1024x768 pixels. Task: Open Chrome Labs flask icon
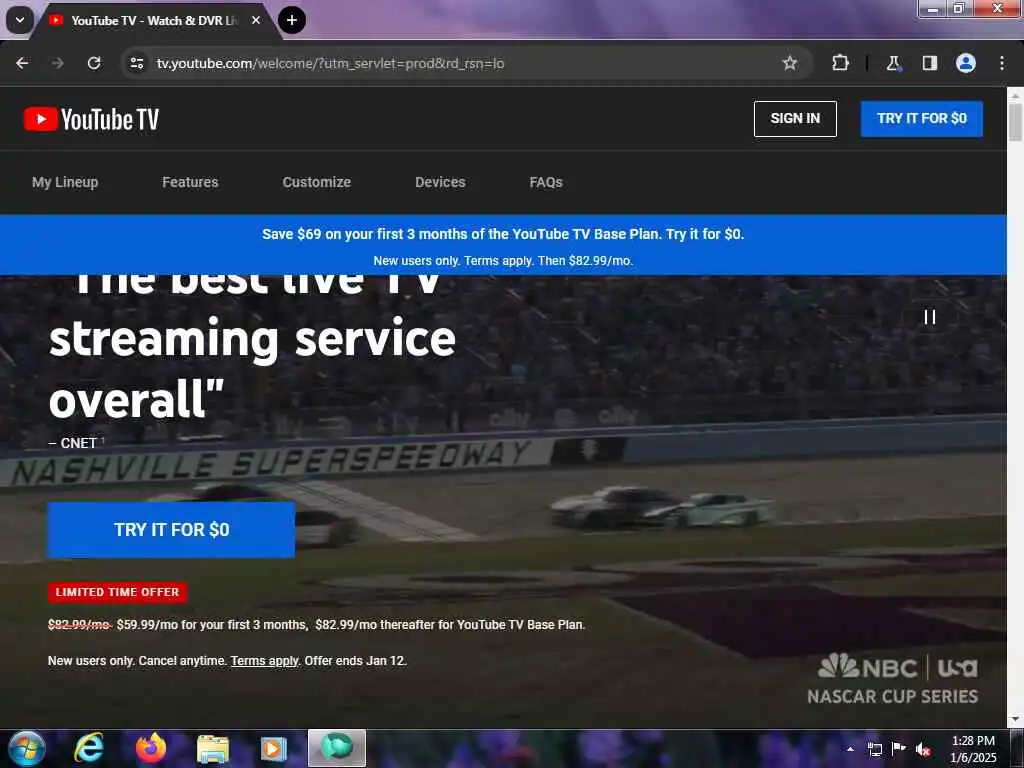click(893, 63)
